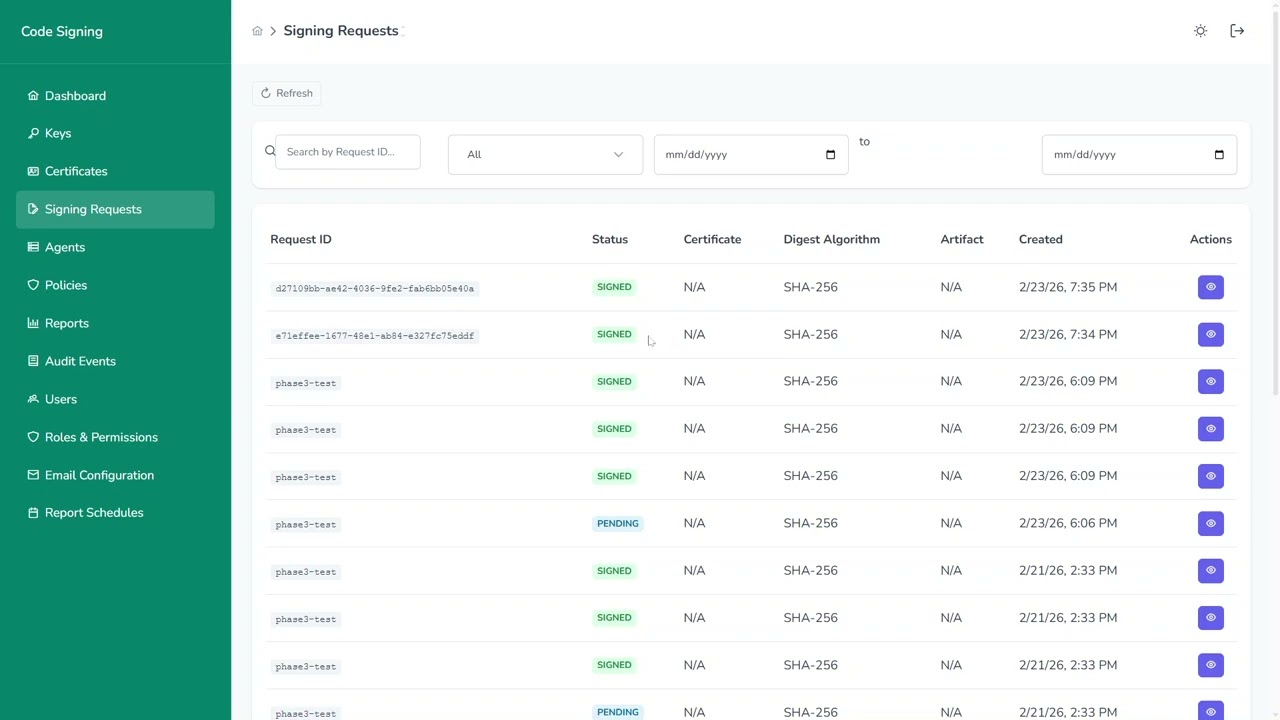The height and width of the screenshot is (720, 1280).
Task: Click the Artifact column header
Action: [962, 239]
